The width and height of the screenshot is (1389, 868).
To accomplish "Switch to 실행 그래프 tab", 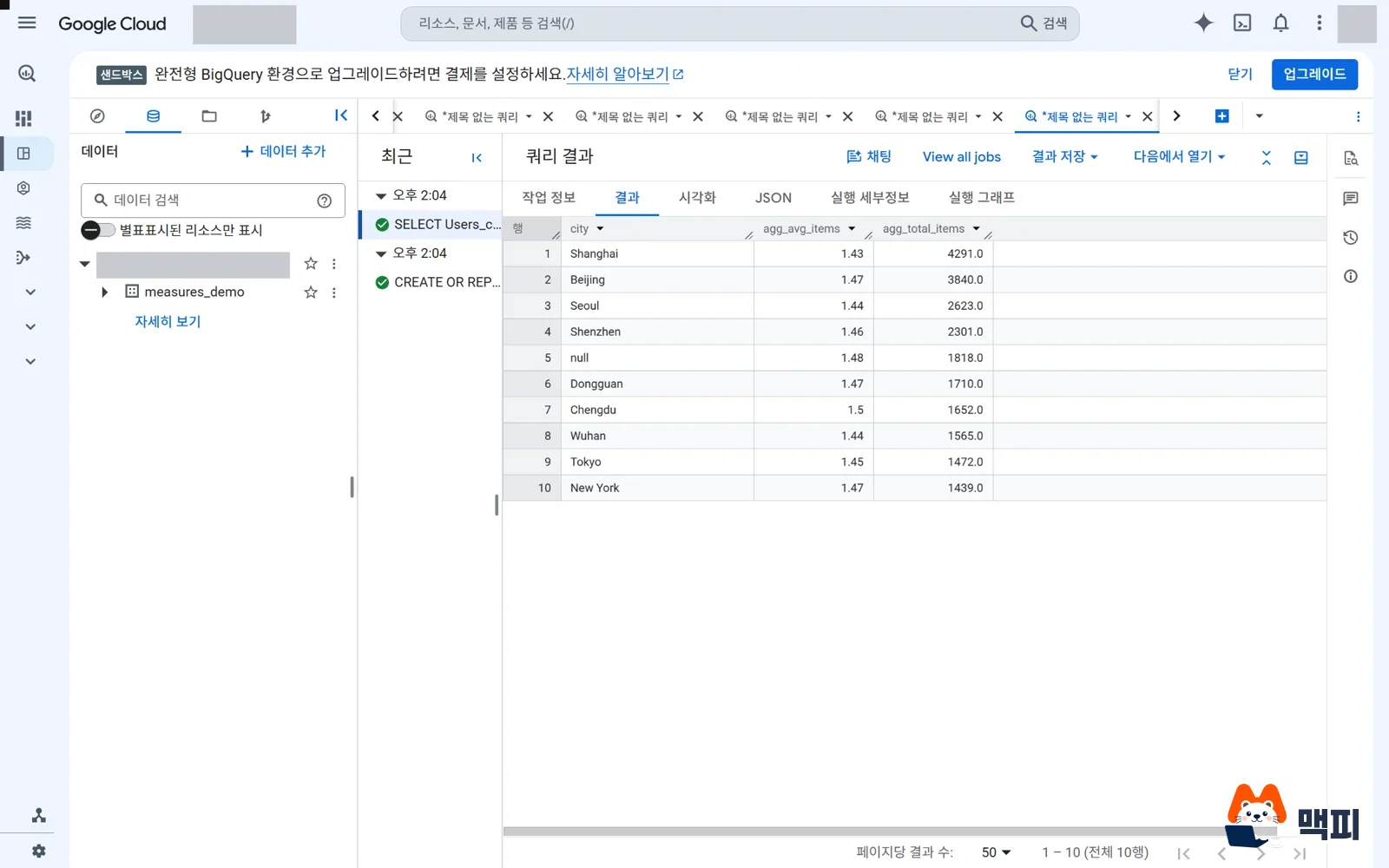I will pyautogui.click(x=982, y=198).
